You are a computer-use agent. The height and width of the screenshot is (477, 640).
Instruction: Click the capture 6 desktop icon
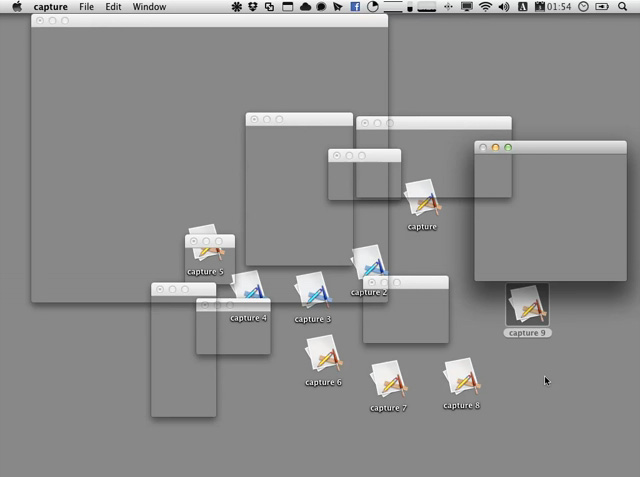(323, 355)
